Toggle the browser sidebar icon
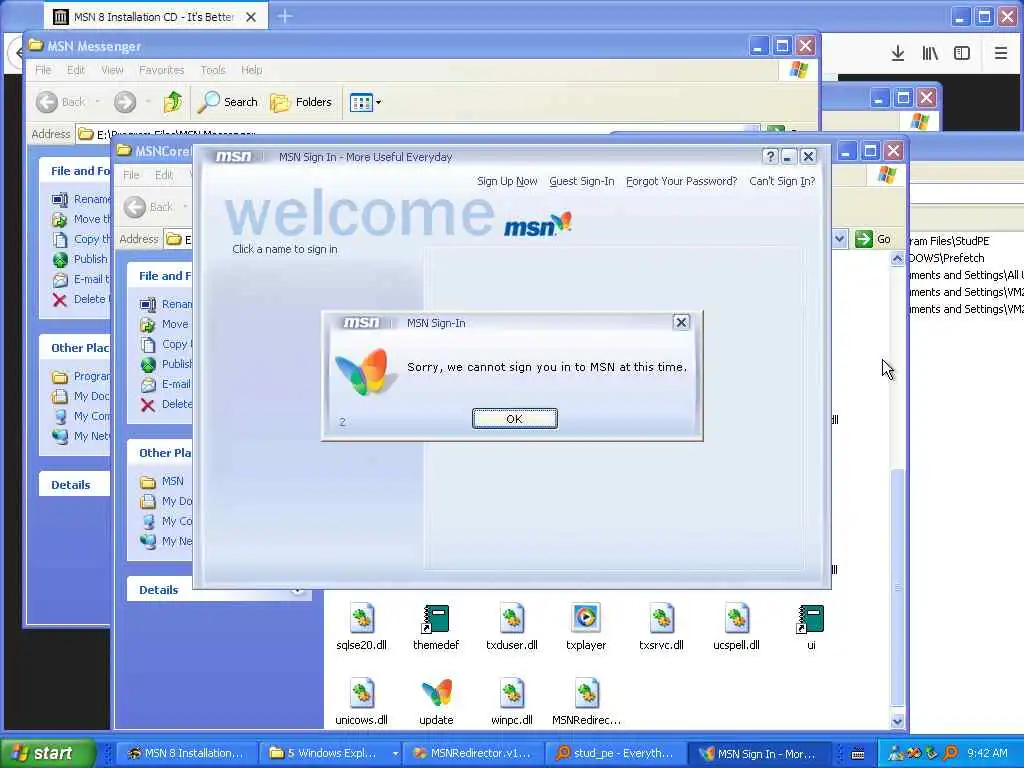 tap(962, 54)
